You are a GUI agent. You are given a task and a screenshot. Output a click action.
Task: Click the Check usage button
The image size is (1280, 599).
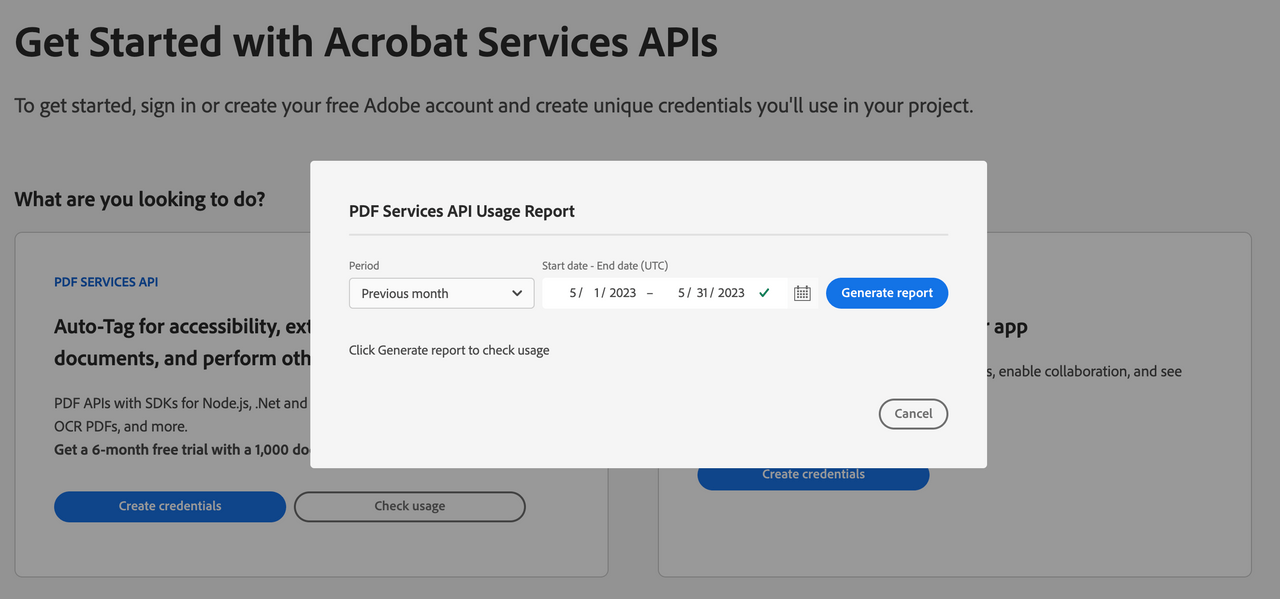click(x=410, y=506)
